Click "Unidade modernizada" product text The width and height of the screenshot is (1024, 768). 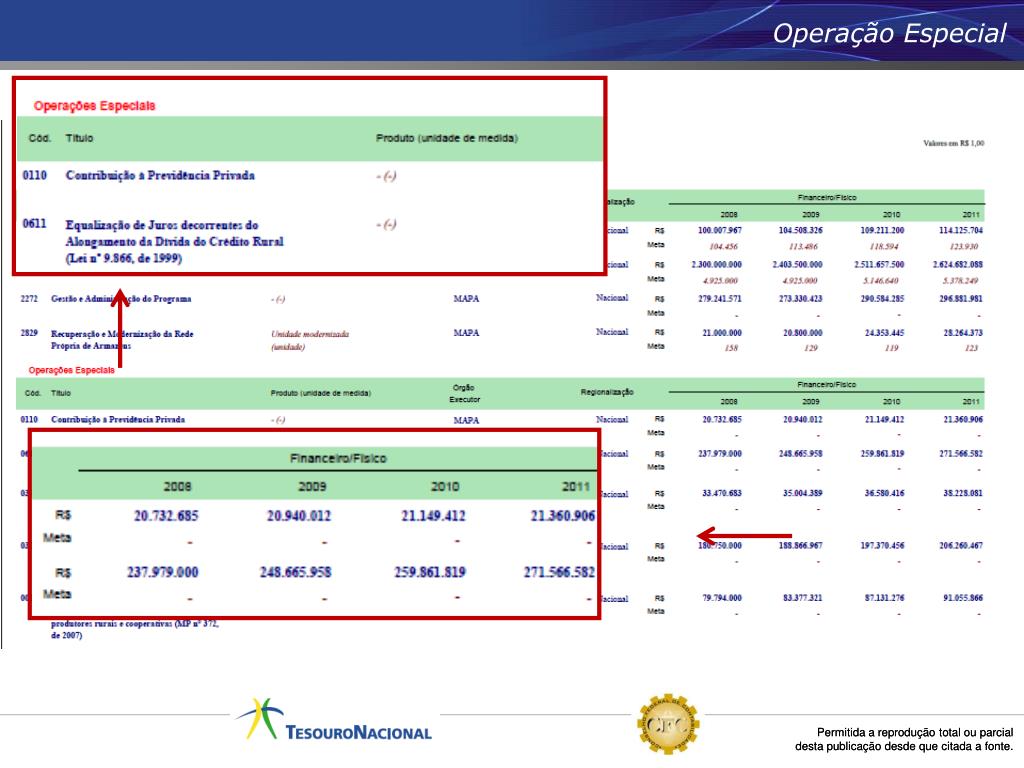click(x=310, y=334)
